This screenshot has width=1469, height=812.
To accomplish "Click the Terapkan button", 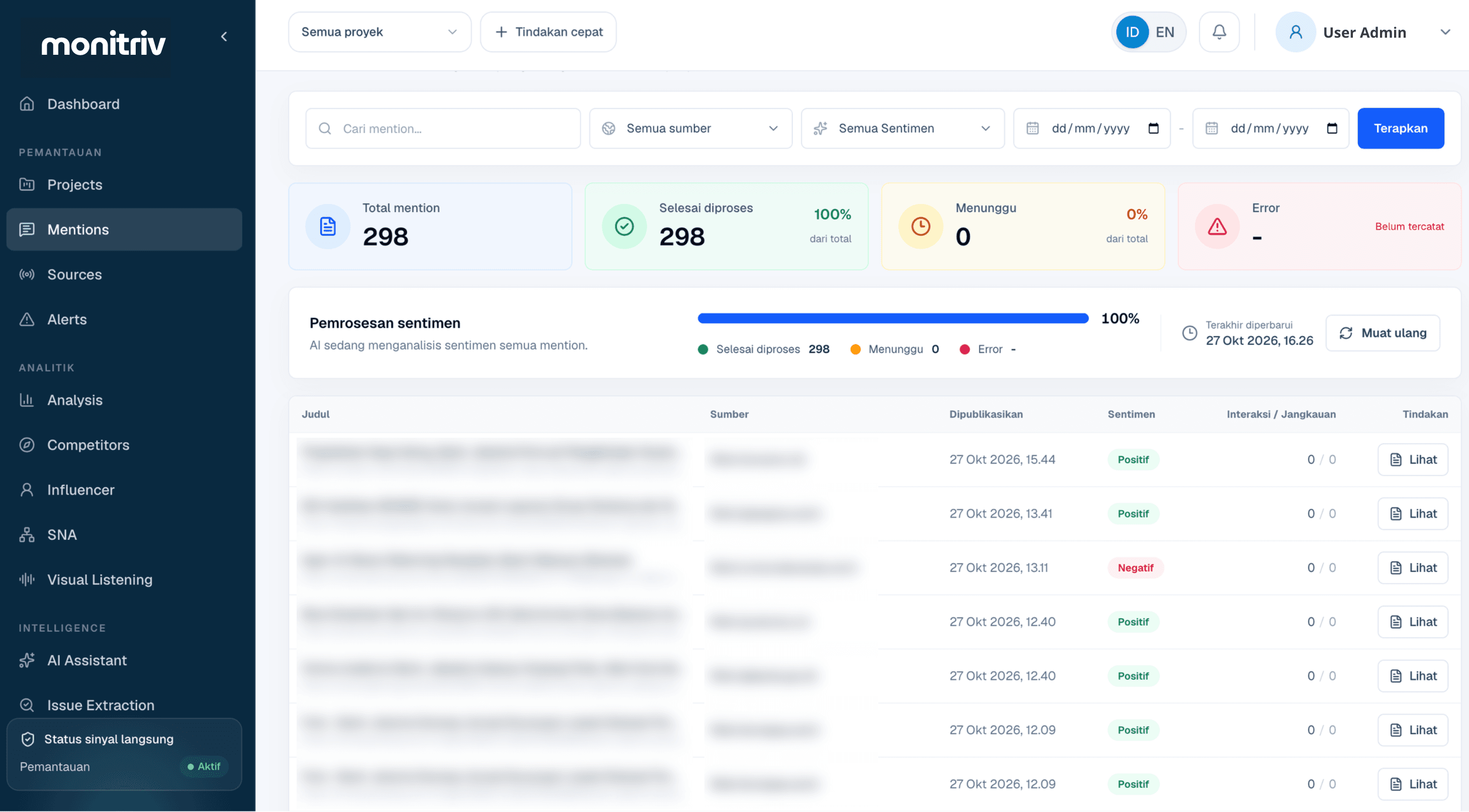I will pos(1401,128).
